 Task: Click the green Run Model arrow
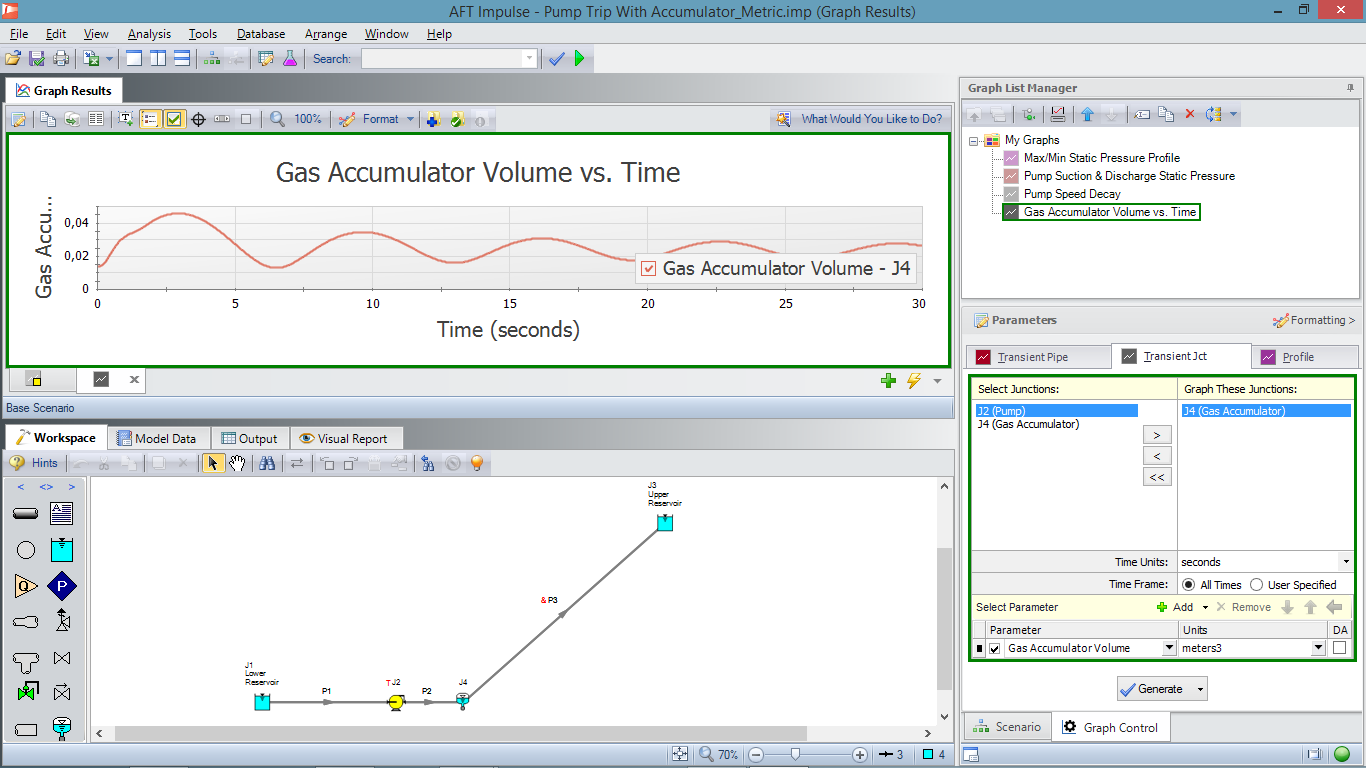coord(580,59)
